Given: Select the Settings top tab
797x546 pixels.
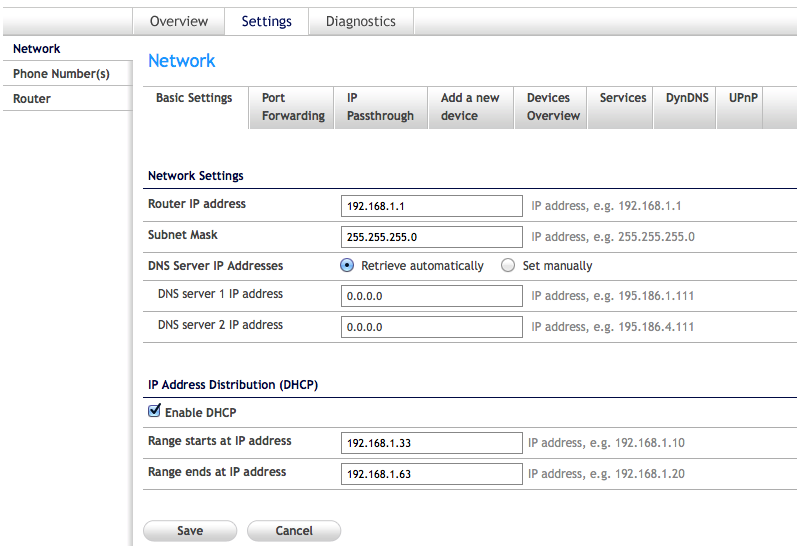Looking at the screenshot, I should (266, 21).
